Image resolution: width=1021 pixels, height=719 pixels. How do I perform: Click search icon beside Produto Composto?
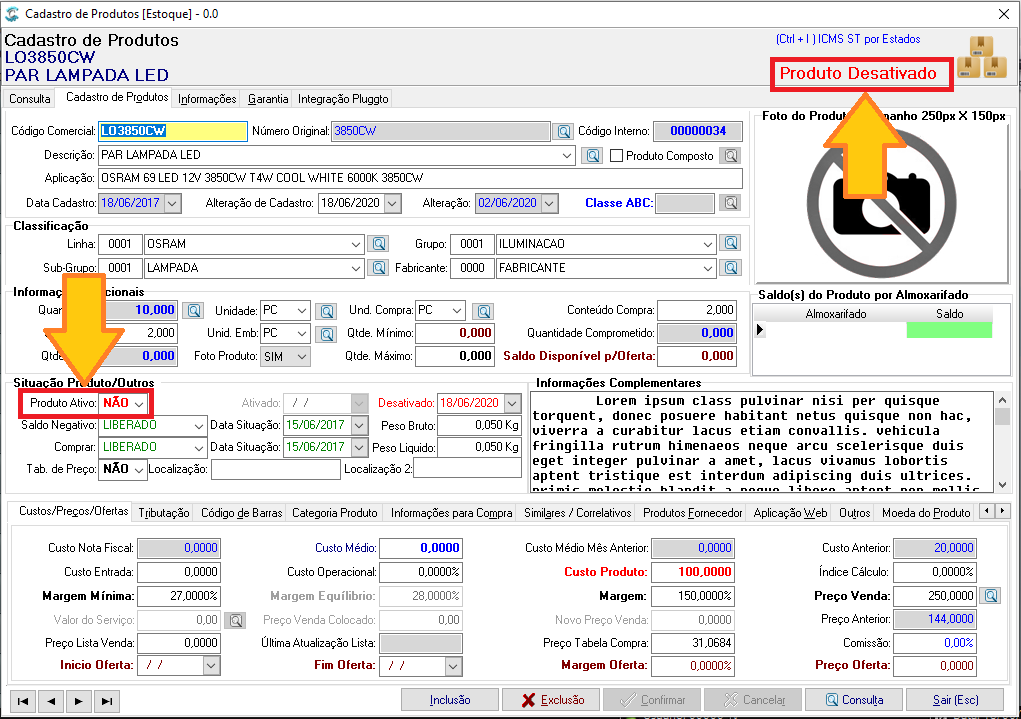tap(731, 156)
